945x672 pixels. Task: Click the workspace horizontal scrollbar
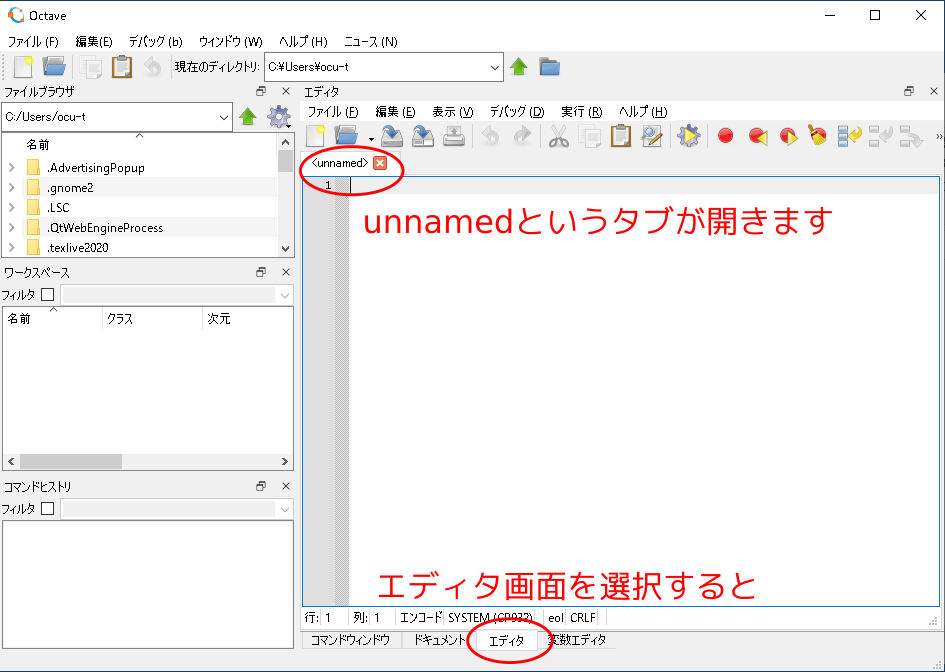[x=70, y=462]
